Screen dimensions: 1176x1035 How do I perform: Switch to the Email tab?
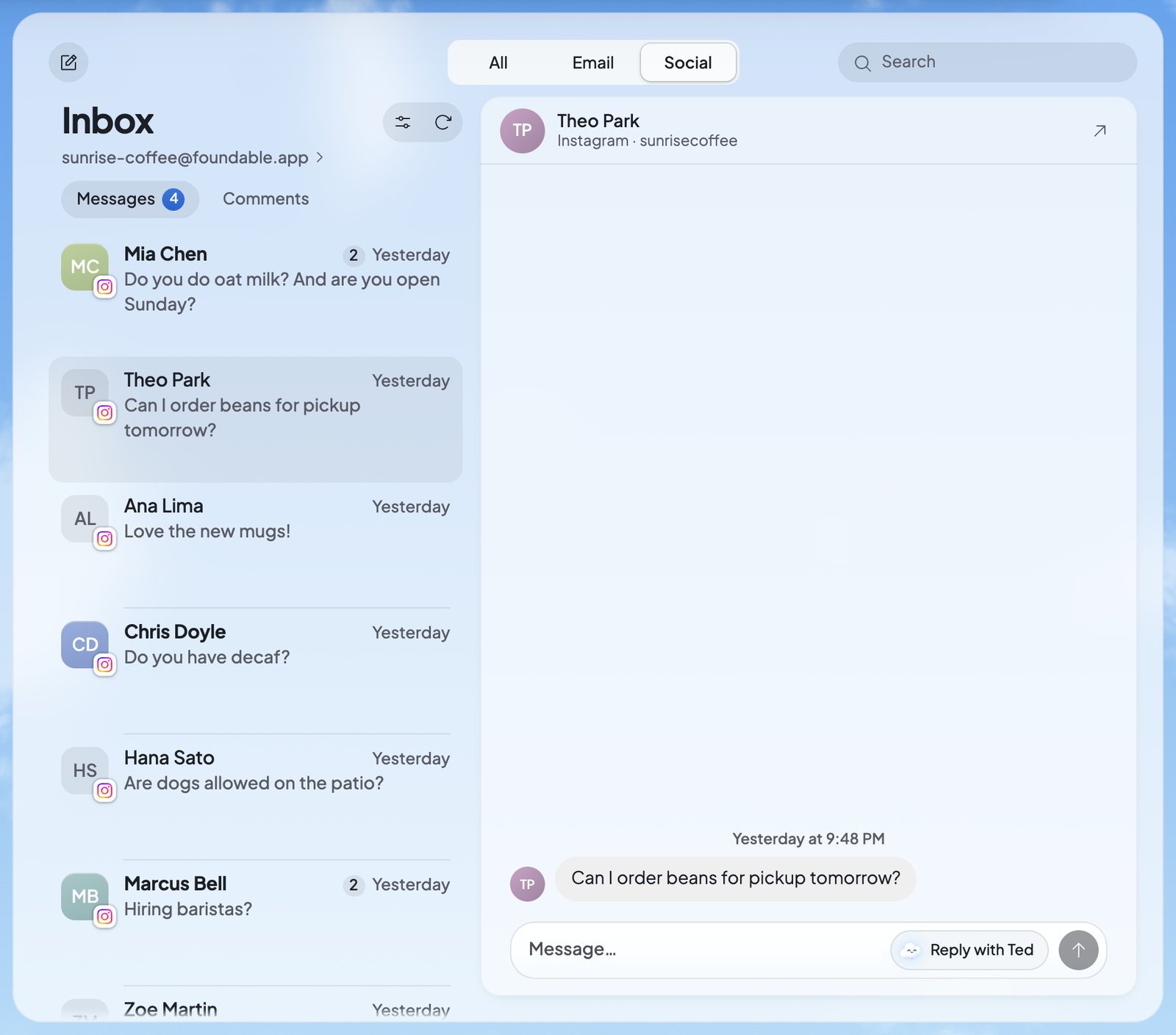[x=592, y=62]
